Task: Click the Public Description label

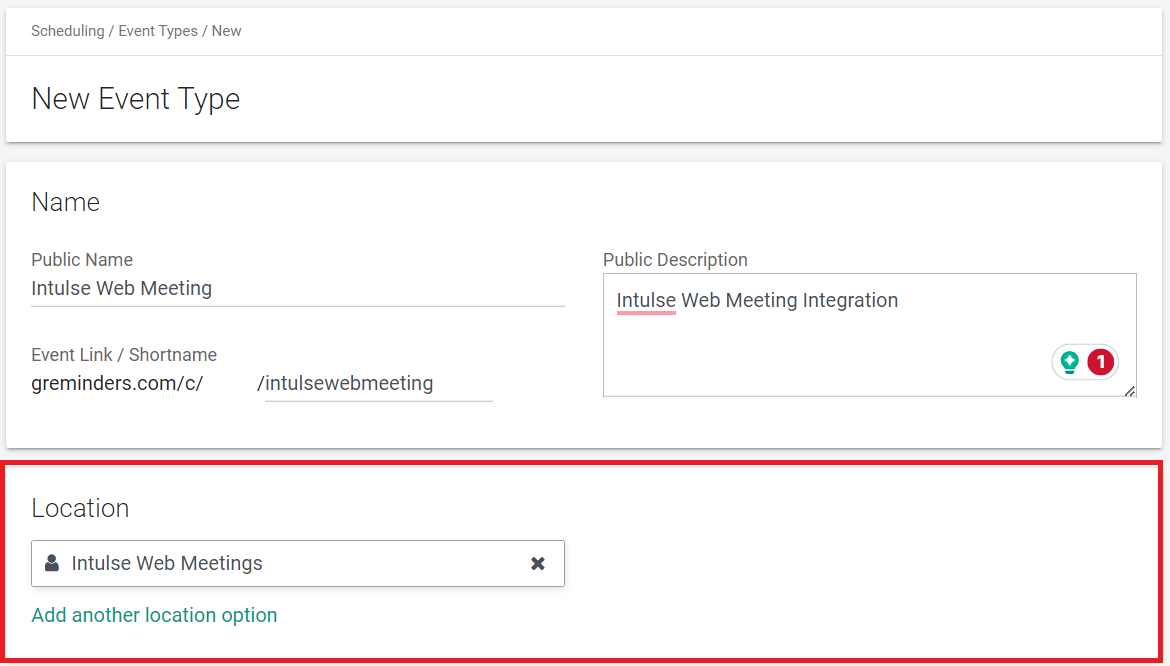Action: [x=675, y=259]
